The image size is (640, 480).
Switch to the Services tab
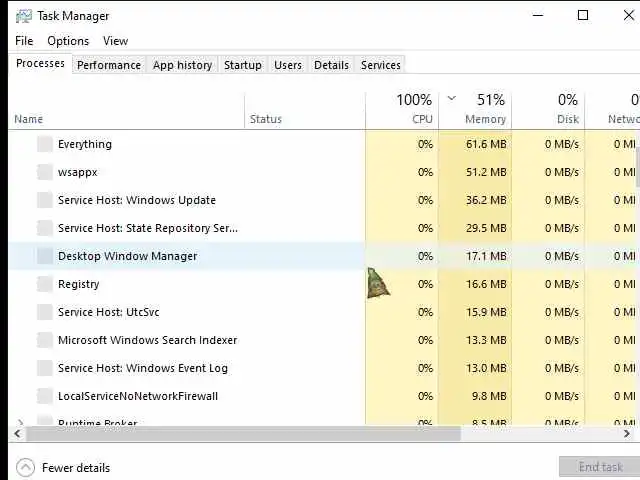(x=380, y=65)
